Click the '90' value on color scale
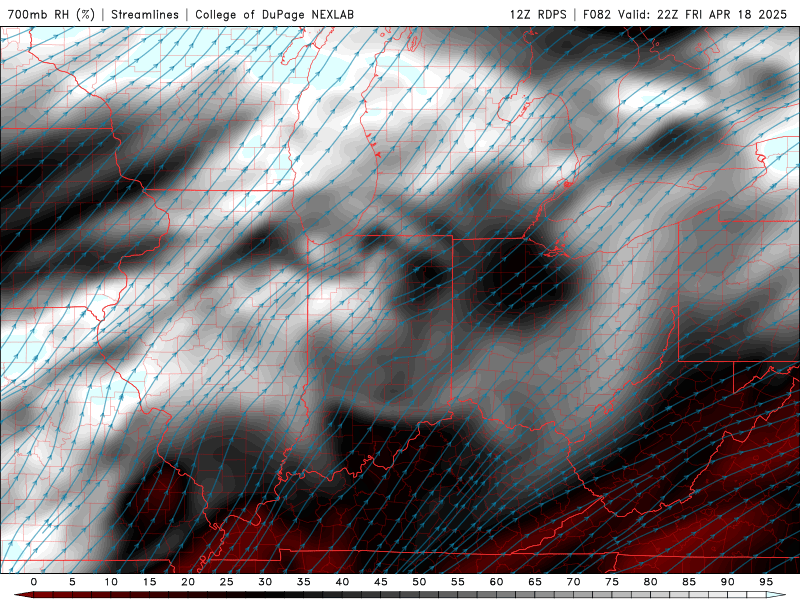This screenshot has width=800, height=600. (728, 582)
